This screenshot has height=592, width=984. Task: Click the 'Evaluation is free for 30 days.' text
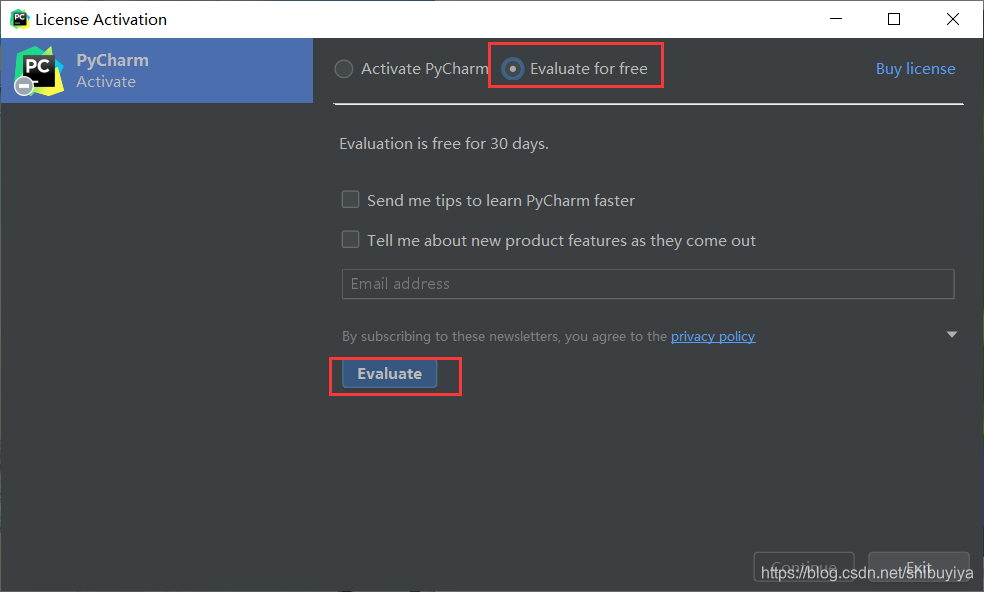pos(444,144)
